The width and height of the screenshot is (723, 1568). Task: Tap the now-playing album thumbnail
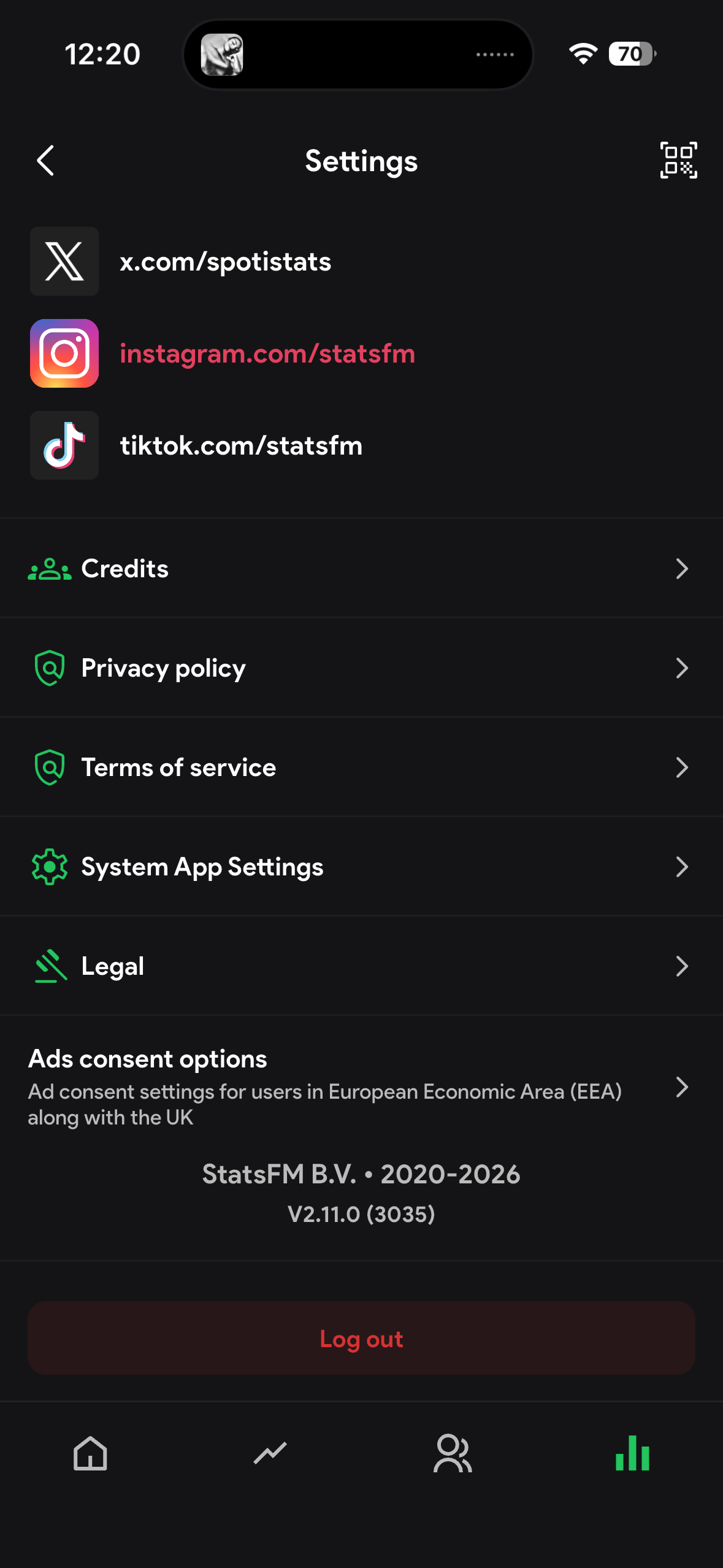click(x=222, y=55)
